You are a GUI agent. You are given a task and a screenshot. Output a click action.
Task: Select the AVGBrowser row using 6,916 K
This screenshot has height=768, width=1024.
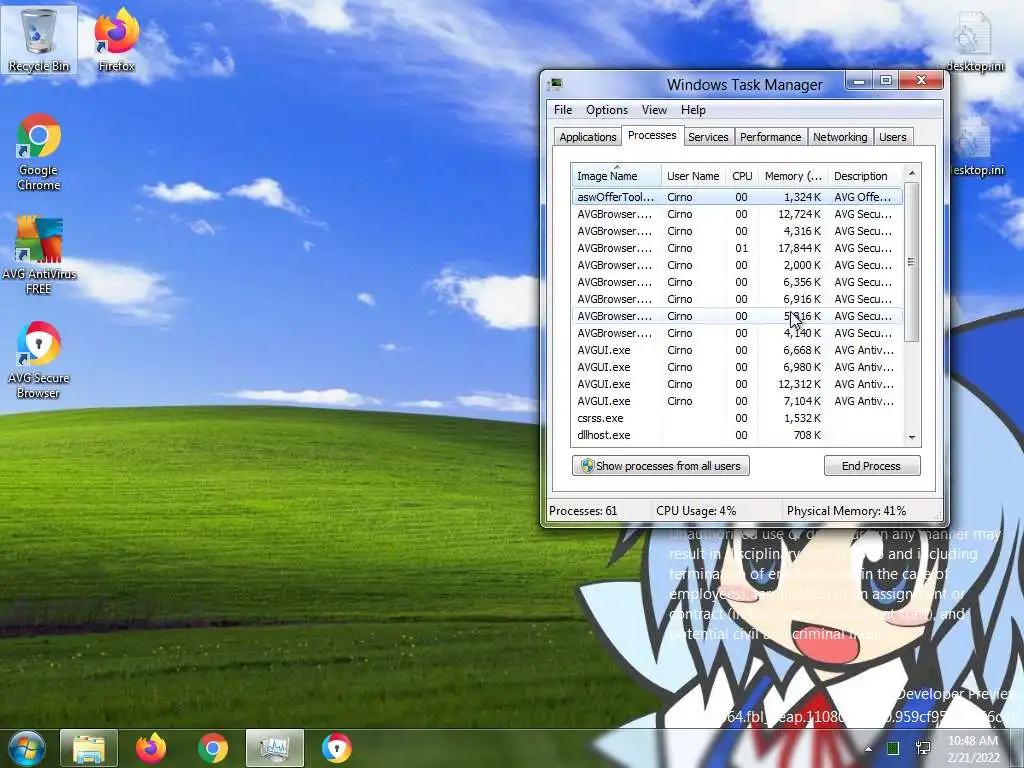[x=737, y=298]
